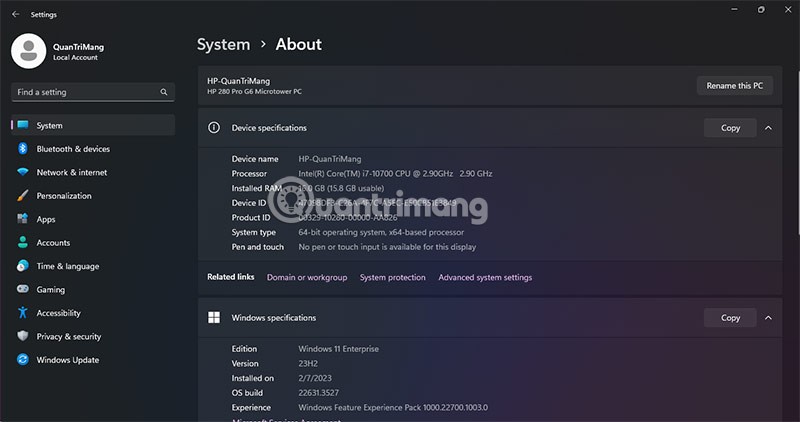Click the Accessibility figure icon
Viewport: 800px width, 422px height.
click(x=22, y=313)
